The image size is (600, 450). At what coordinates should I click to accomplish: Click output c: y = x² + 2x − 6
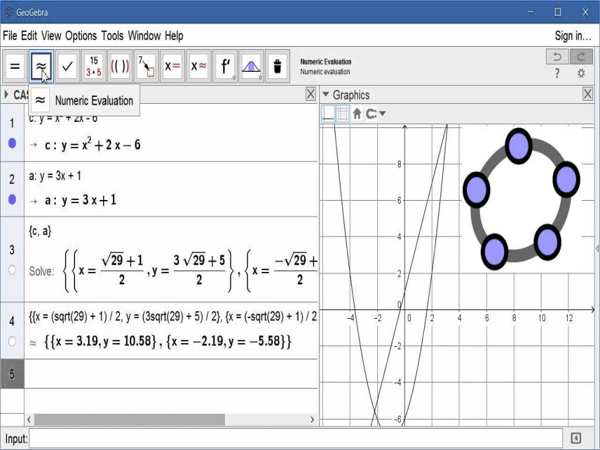tap(93, 145)
